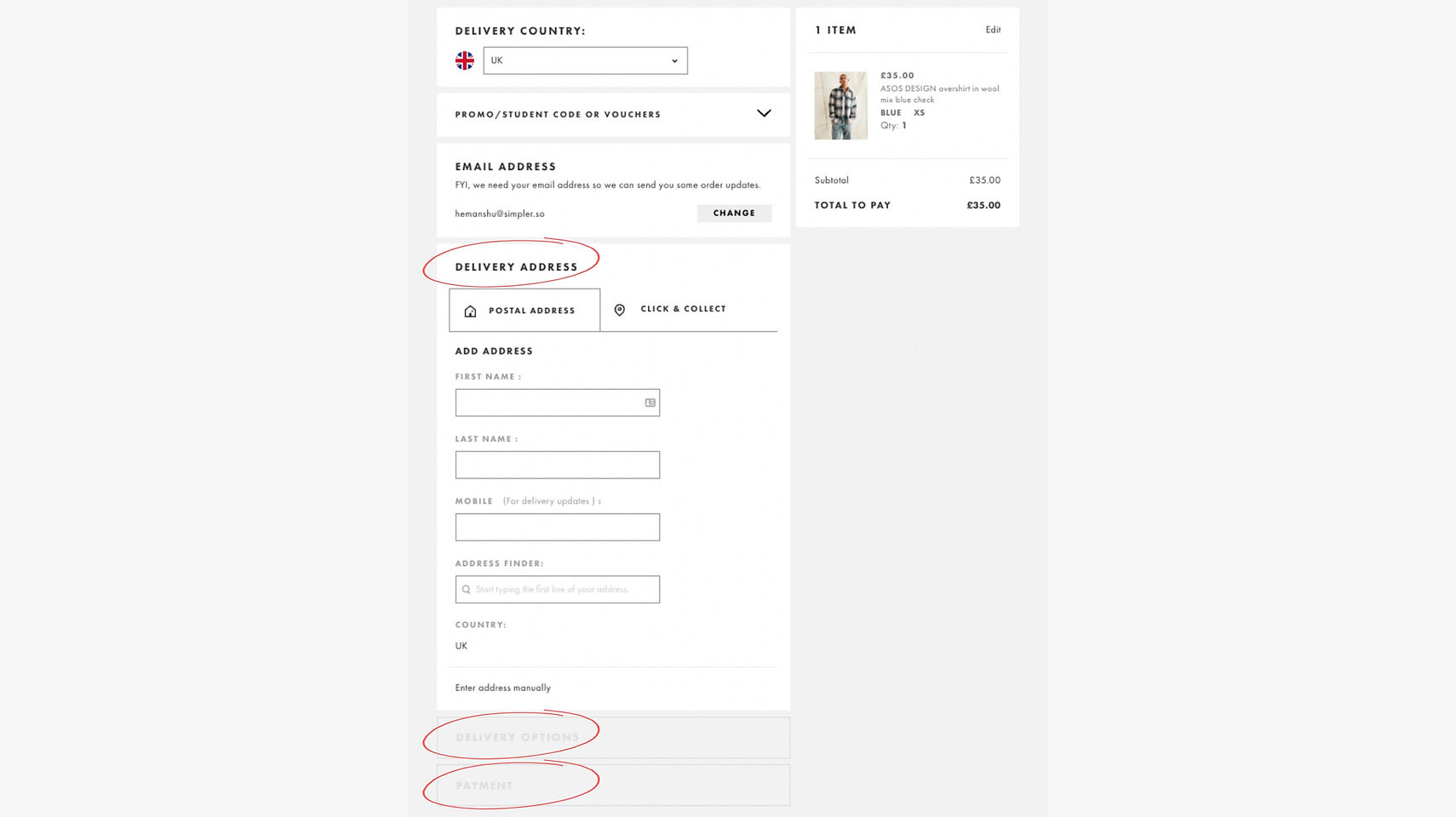Click the location pin icon for Click & Collect
The image size is (1456, 817).
tap(619, 309)
